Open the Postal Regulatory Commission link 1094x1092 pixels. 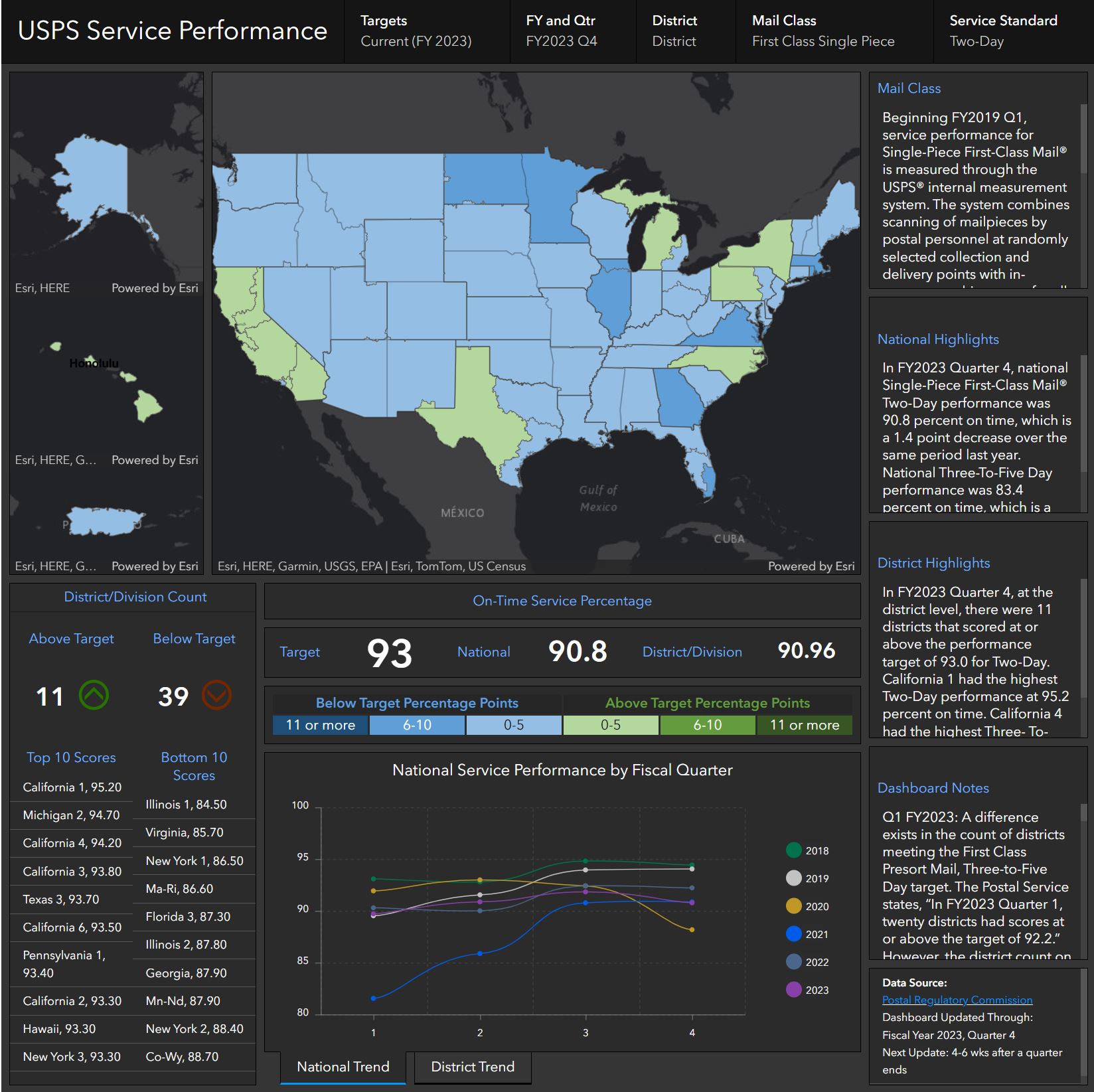(x=957, y=1000)
